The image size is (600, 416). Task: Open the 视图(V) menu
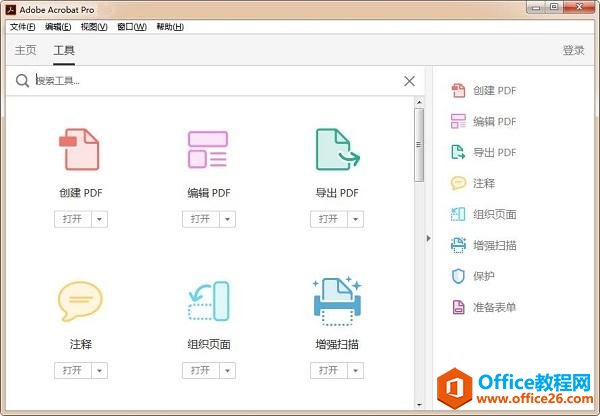point(94,27)
